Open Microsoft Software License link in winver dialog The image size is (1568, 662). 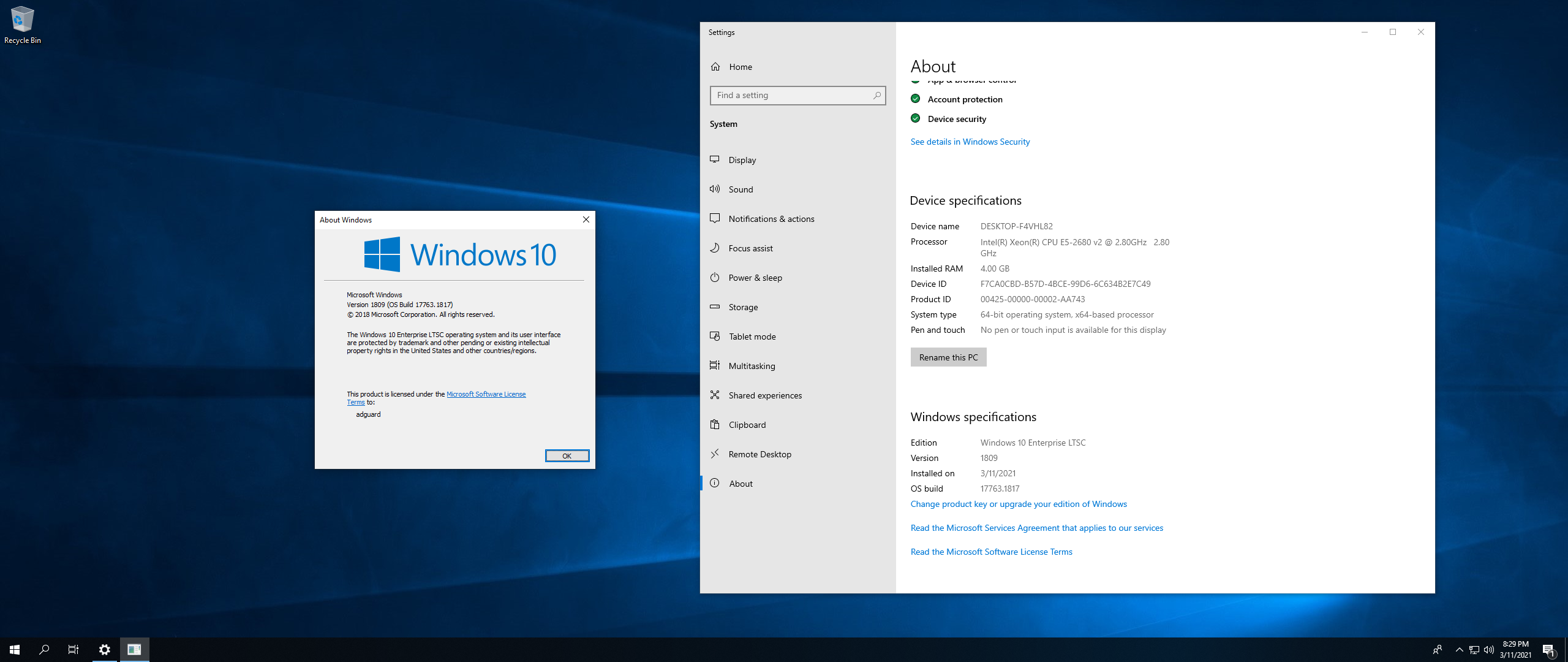click(x=486, y=394)
